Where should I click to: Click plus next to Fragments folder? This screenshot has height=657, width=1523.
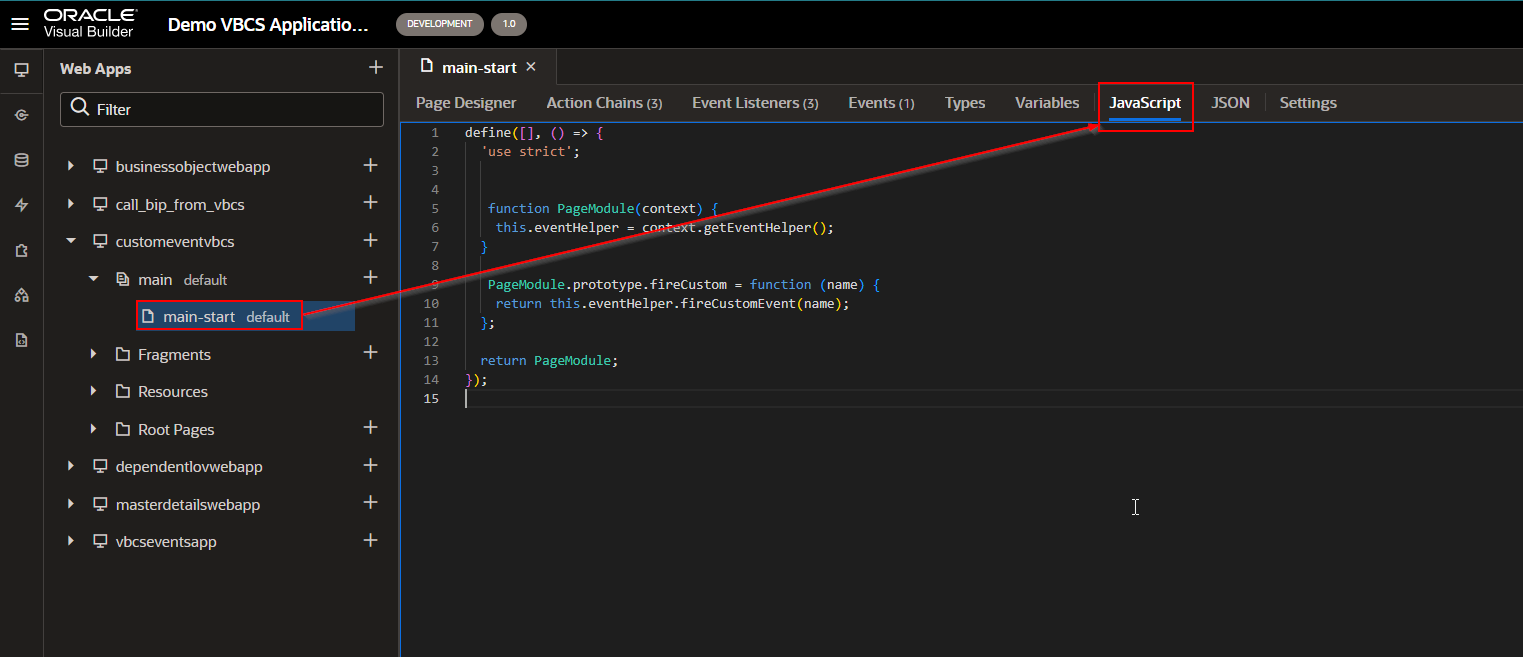coord(370,352)
